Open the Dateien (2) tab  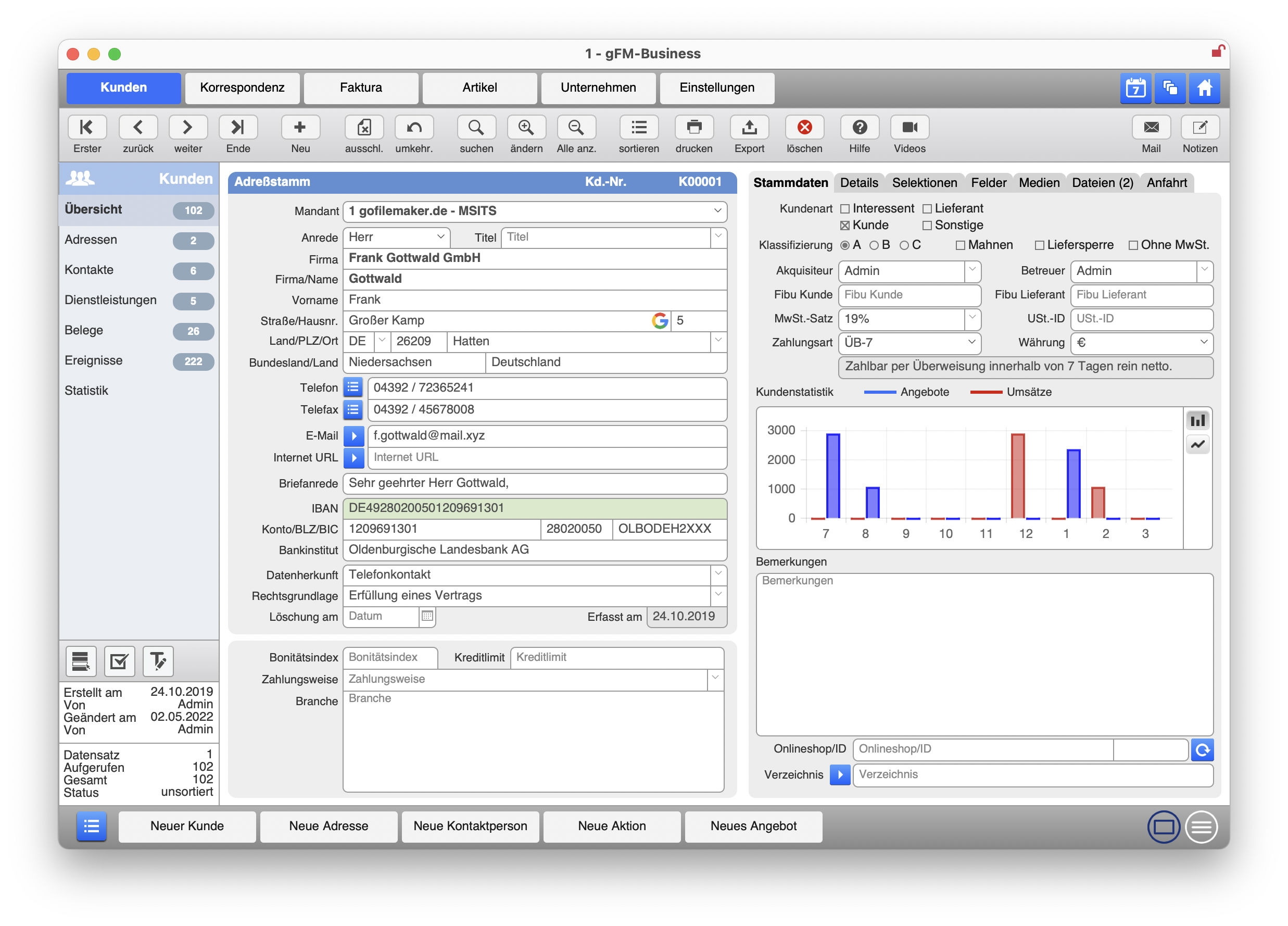[1102, 183]
